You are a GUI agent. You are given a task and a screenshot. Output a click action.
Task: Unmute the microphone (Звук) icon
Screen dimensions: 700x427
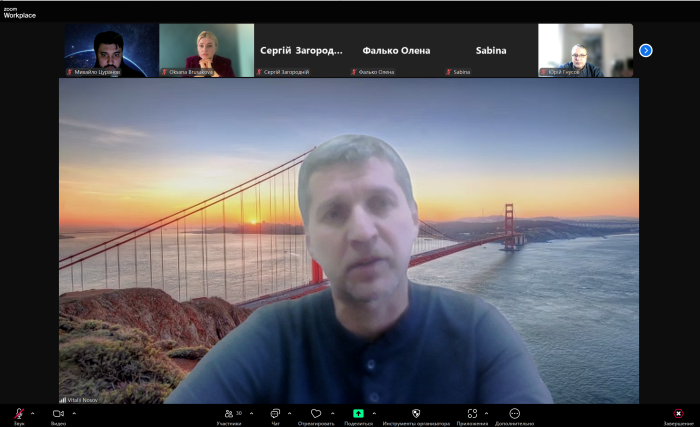click(x=19, y=413)
